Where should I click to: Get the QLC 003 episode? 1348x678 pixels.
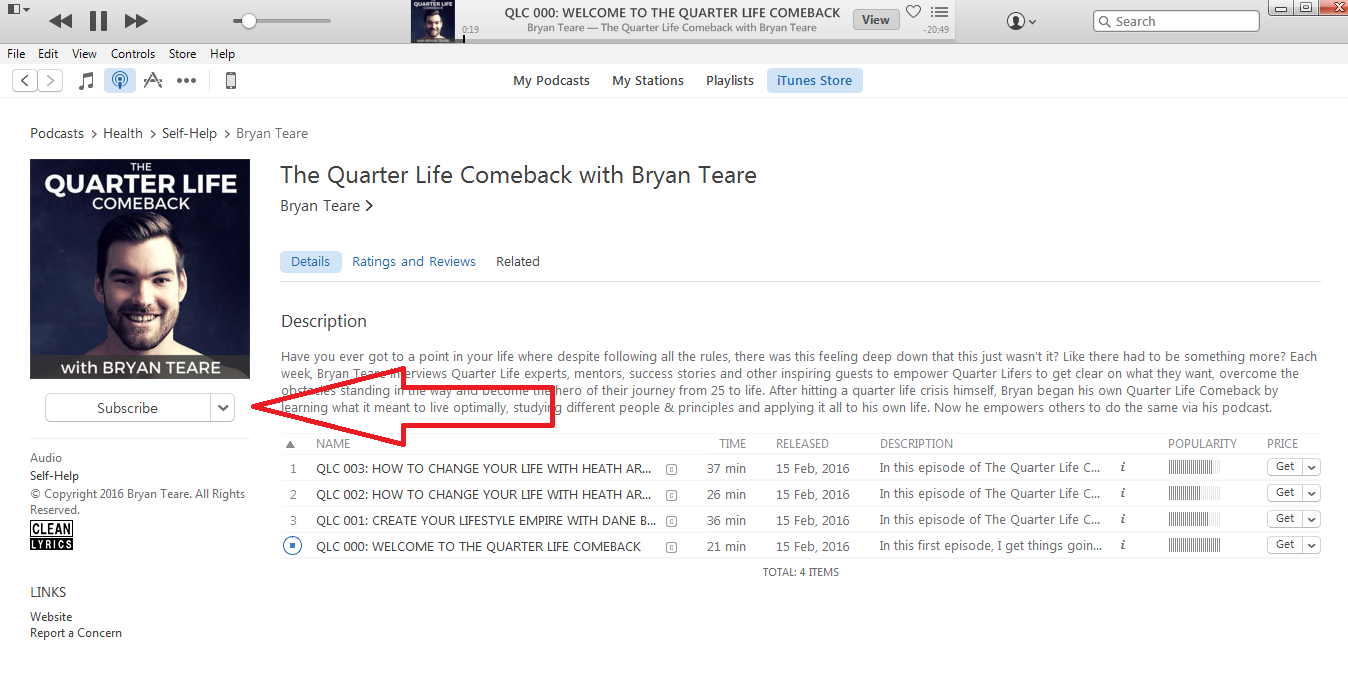[x=1285, y=467]
